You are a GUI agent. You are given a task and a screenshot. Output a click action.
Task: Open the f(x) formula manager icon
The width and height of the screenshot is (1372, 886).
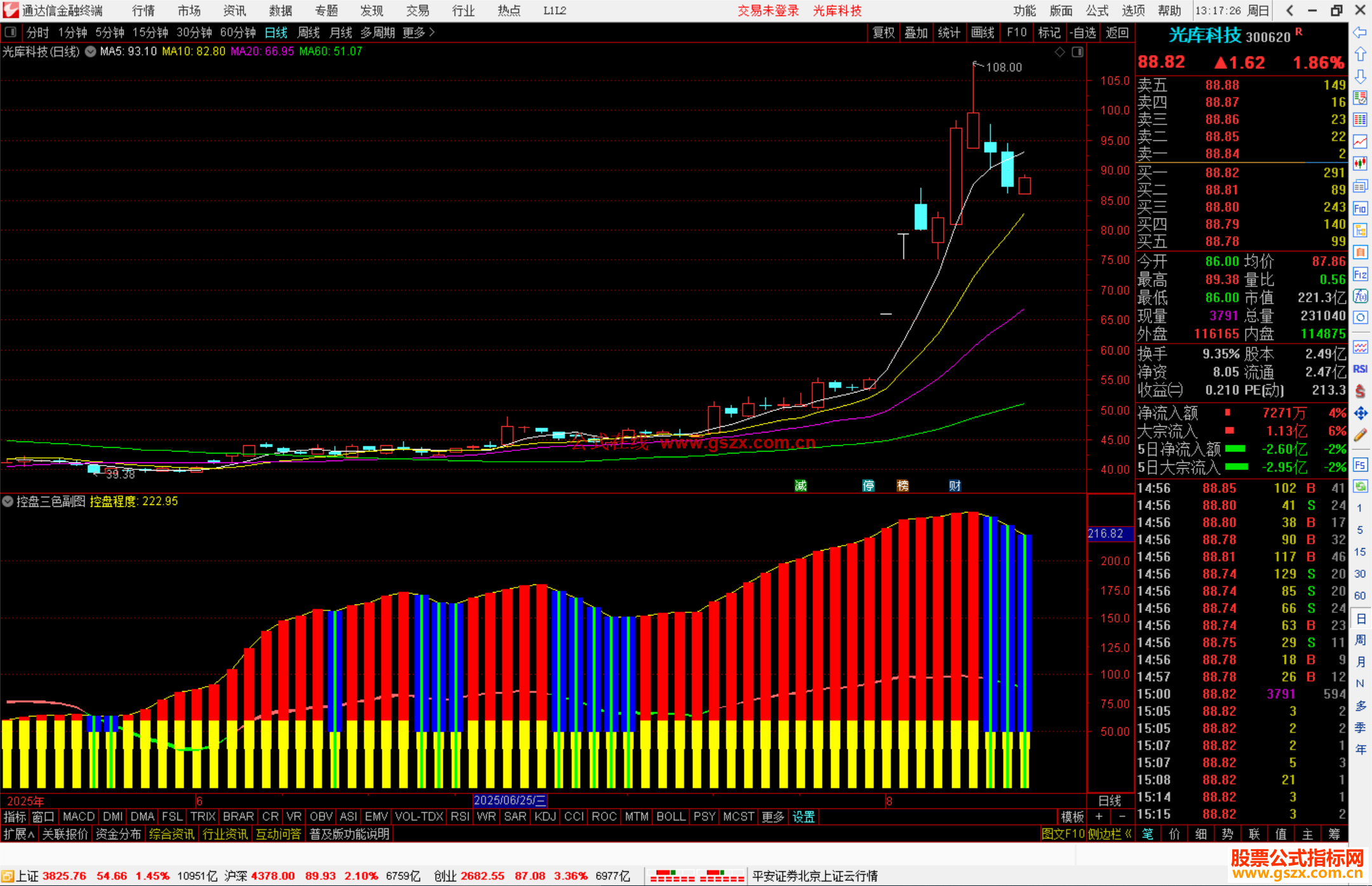pyautogui.click(x=1360, y=296)
